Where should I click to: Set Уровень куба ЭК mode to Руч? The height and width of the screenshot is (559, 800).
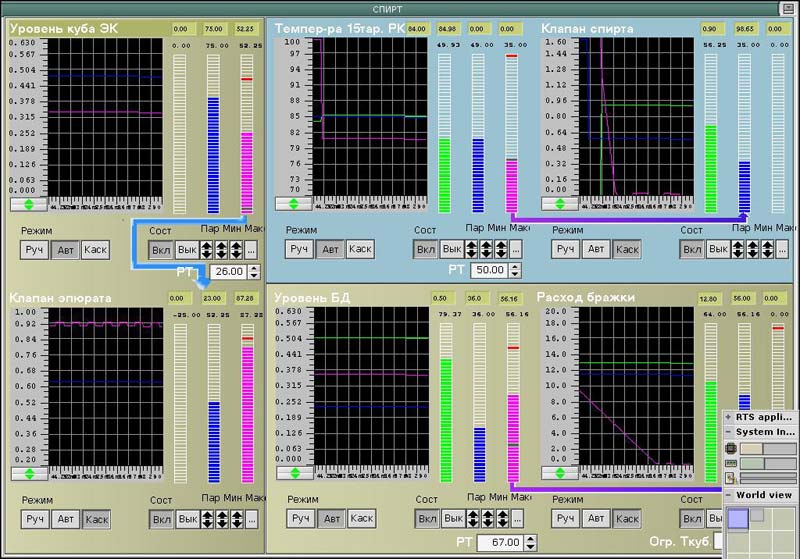35,249
